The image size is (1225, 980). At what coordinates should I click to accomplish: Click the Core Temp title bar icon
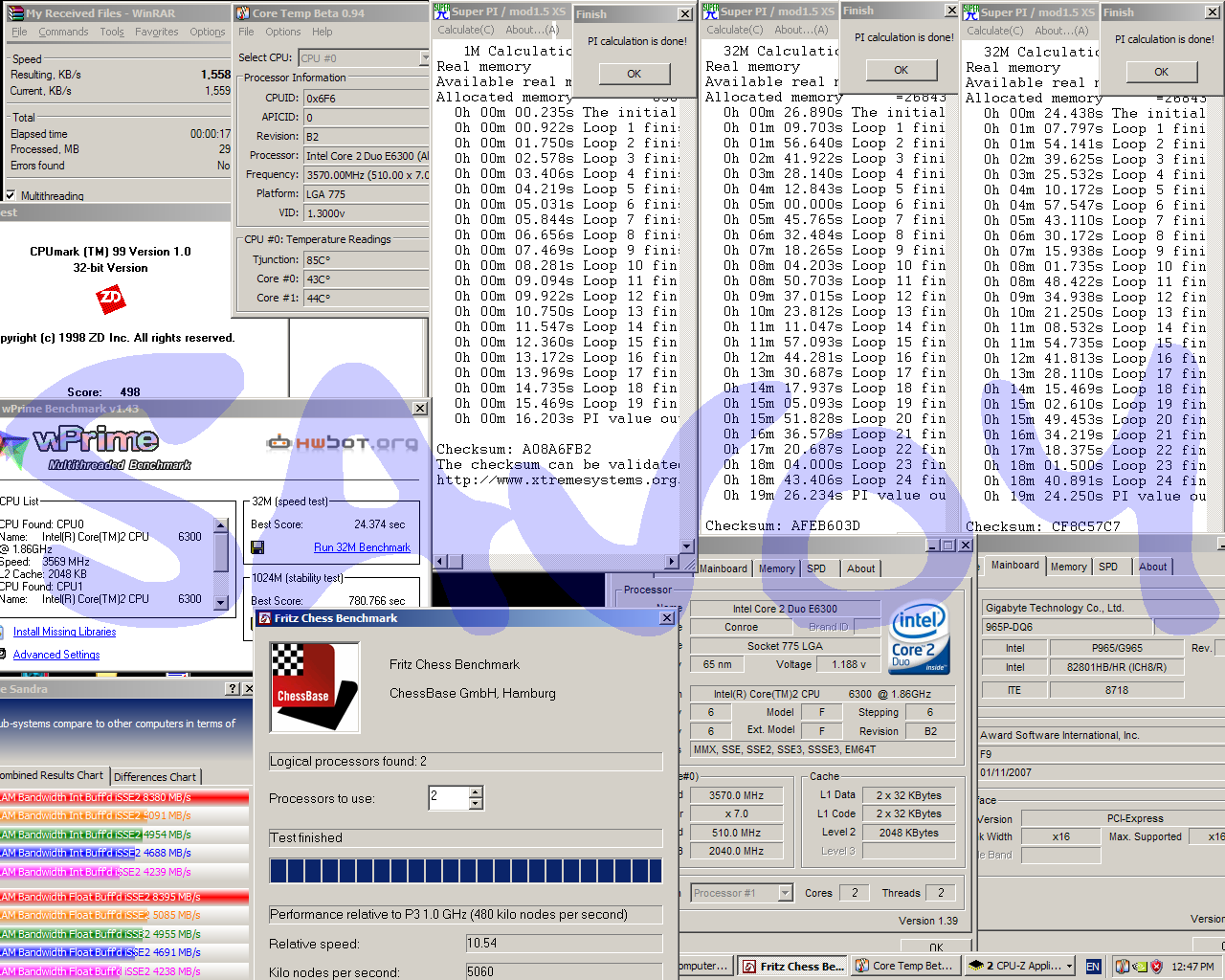tap(243, 13)
